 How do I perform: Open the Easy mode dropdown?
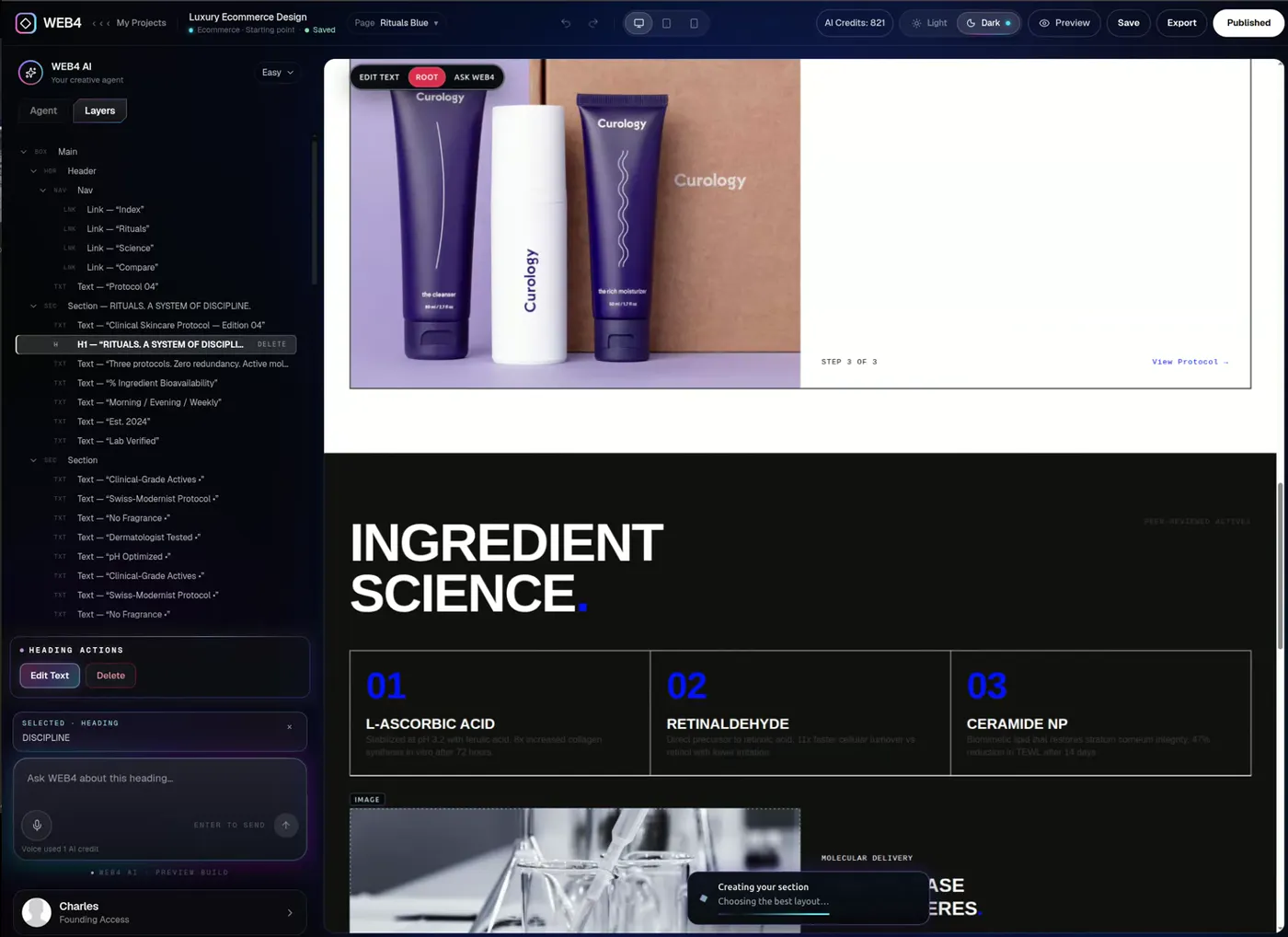click(277, 73)
